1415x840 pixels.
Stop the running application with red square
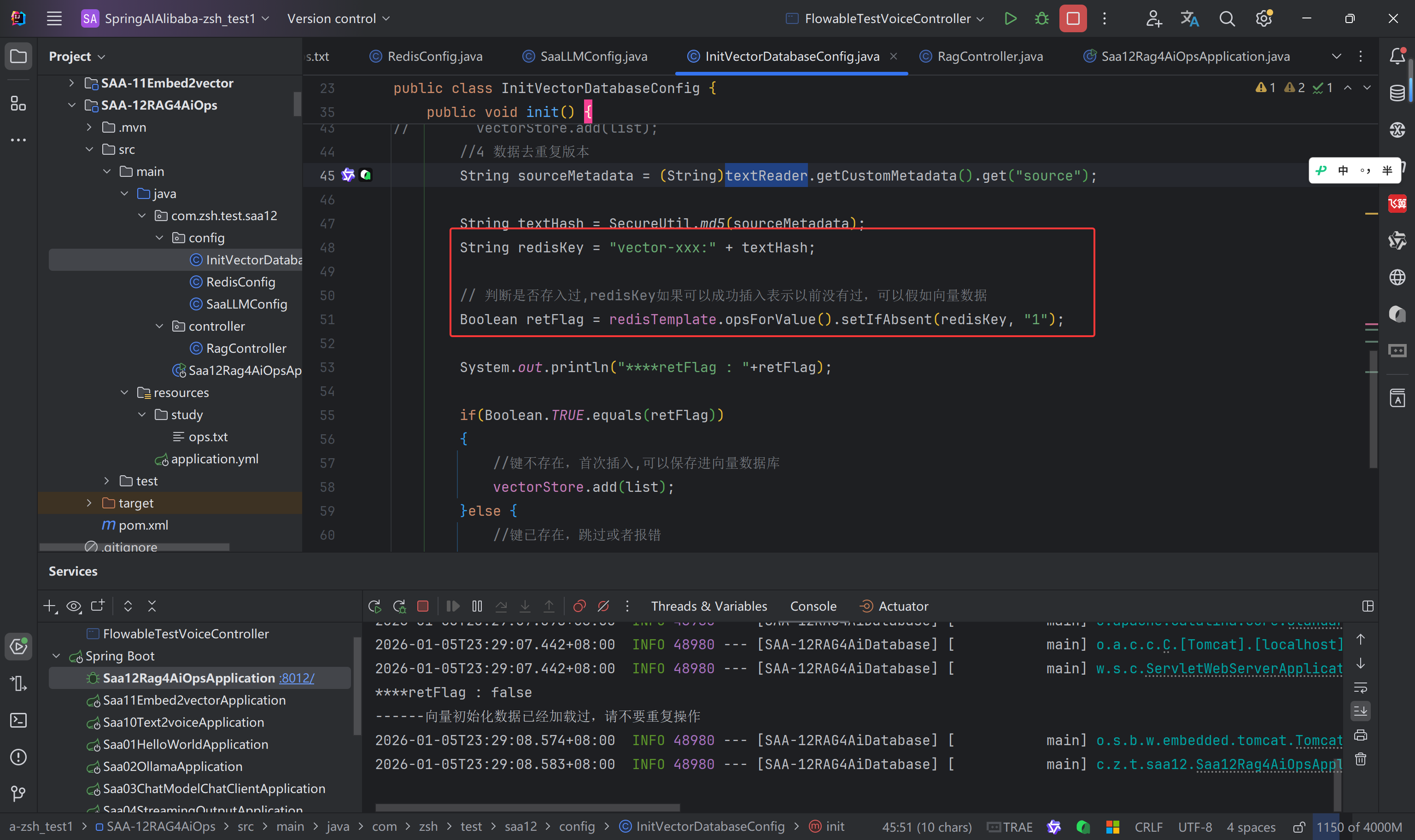click(1073, 19)
